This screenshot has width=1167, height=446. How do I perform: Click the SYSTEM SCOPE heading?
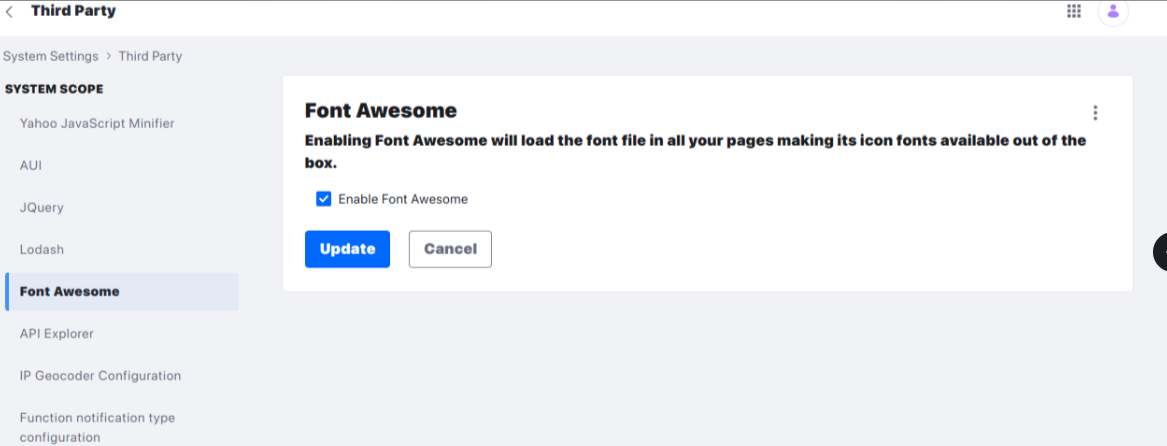point(54,89)
